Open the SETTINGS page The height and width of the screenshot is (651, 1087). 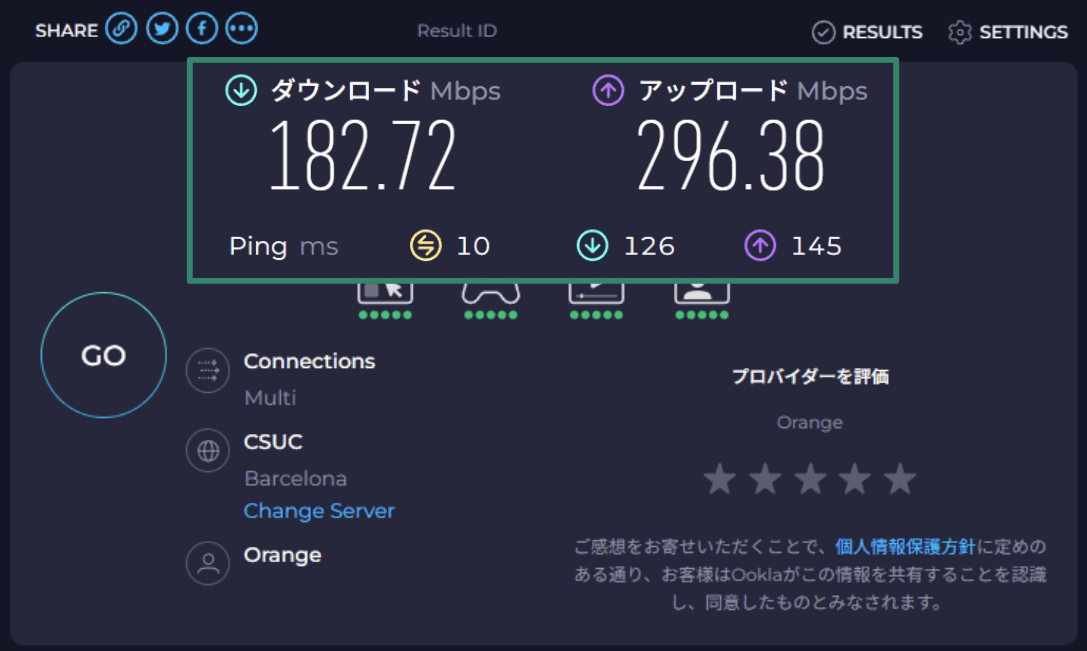click(x=1007, y=31)
